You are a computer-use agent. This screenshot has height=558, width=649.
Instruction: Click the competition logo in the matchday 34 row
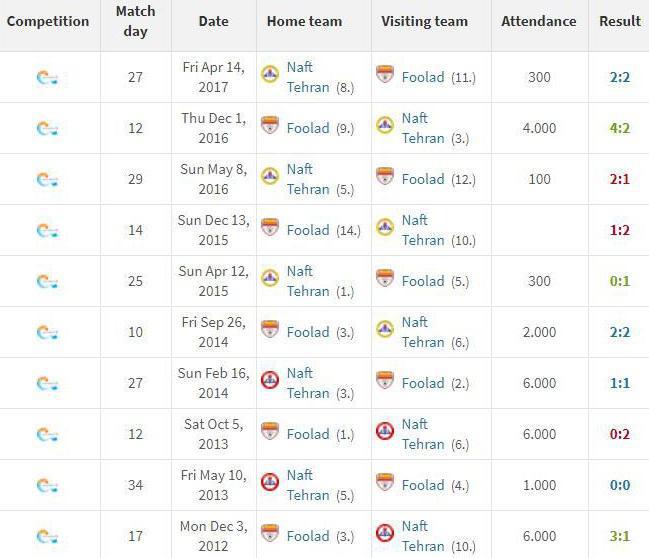point(47,486)
